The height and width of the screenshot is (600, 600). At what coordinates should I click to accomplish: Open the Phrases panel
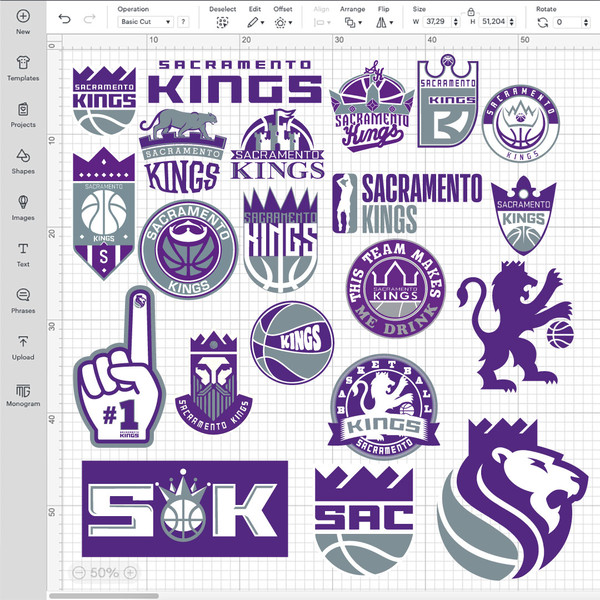coord(23,301)
